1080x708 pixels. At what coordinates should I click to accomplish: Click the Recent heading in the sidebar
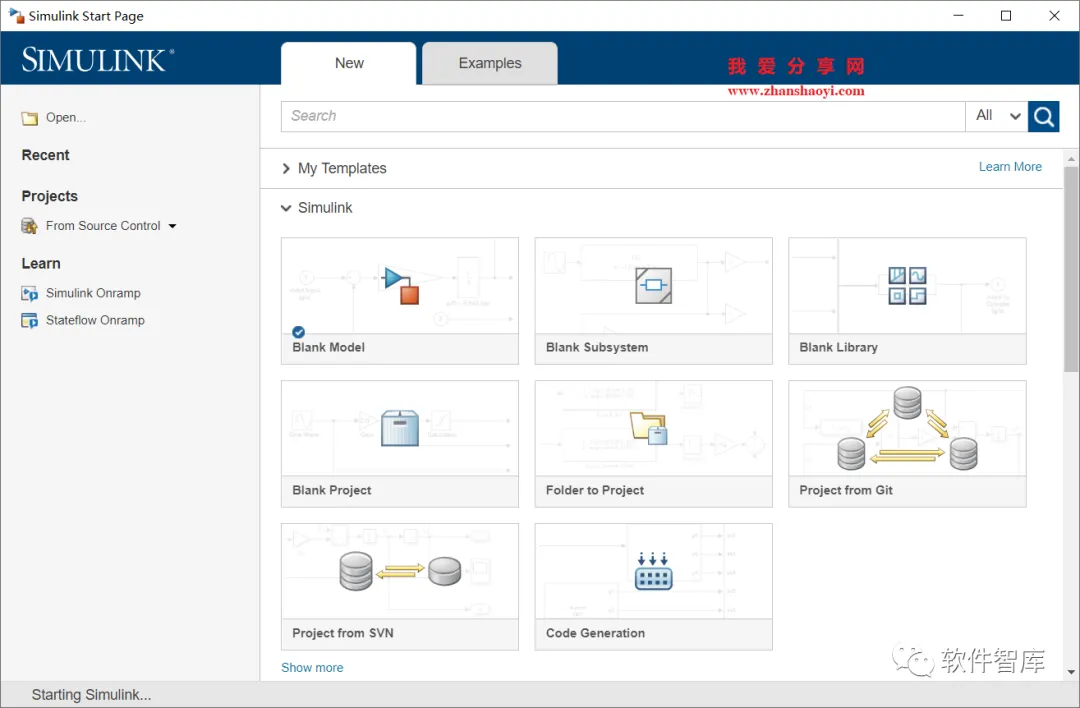[45, 155]
